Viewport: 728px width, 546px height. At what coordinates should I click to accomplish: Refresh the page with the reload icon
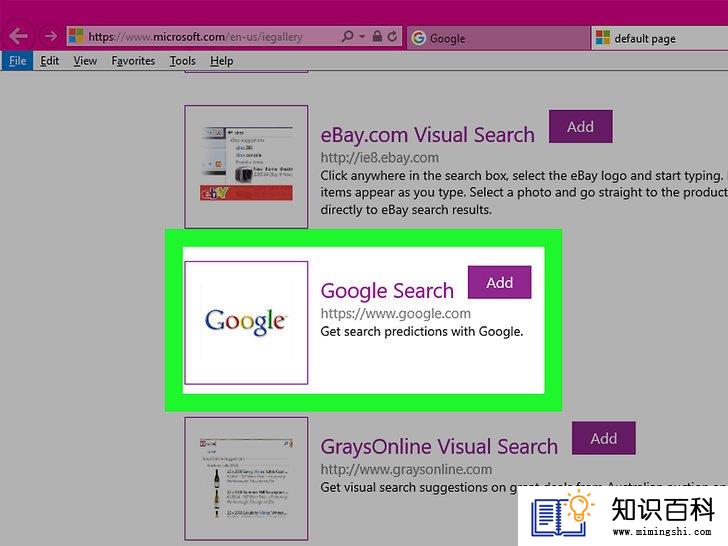click(x=392, y=36)
